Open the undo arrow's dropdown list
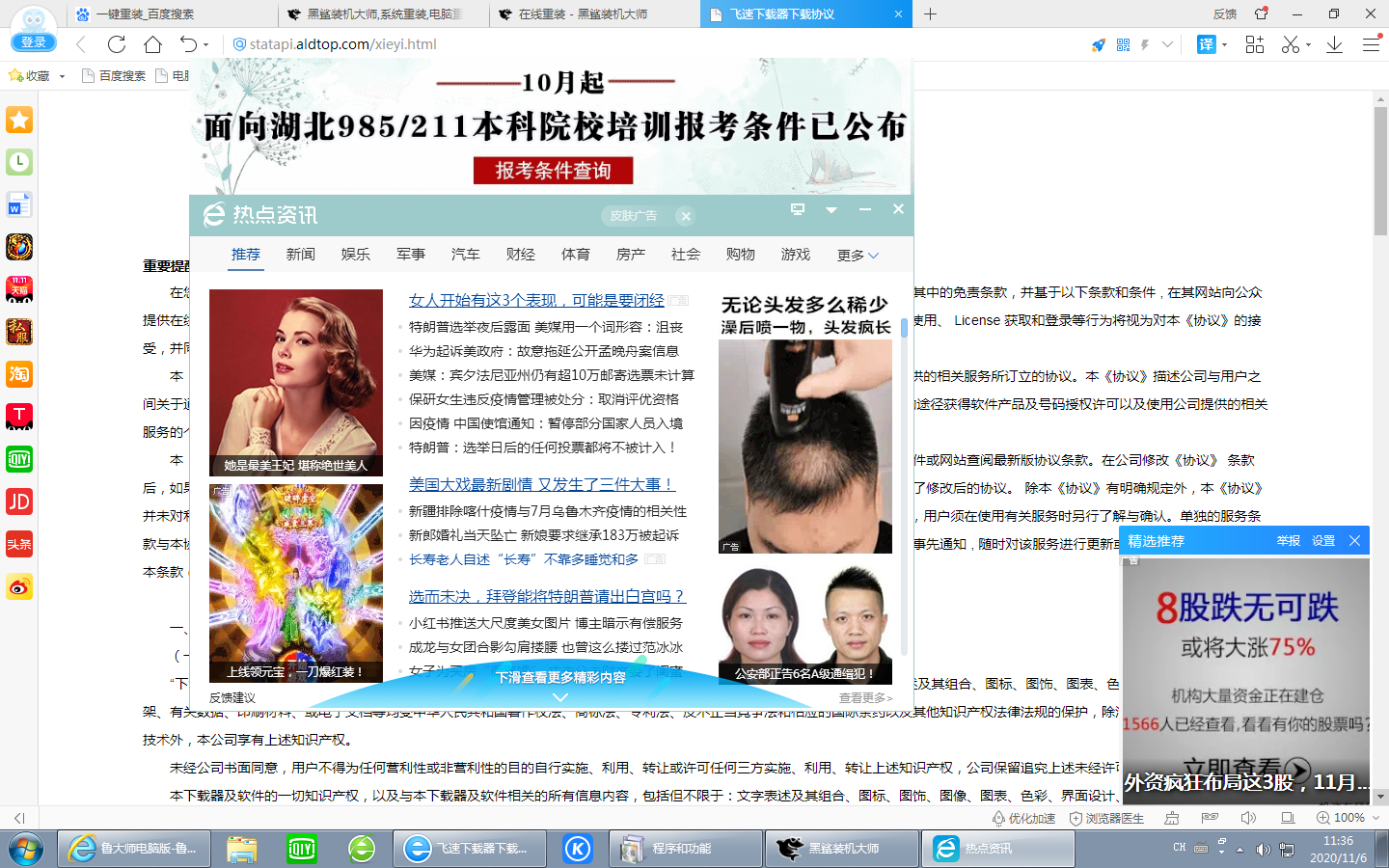 pyautogui.click(x=206, y=44)
